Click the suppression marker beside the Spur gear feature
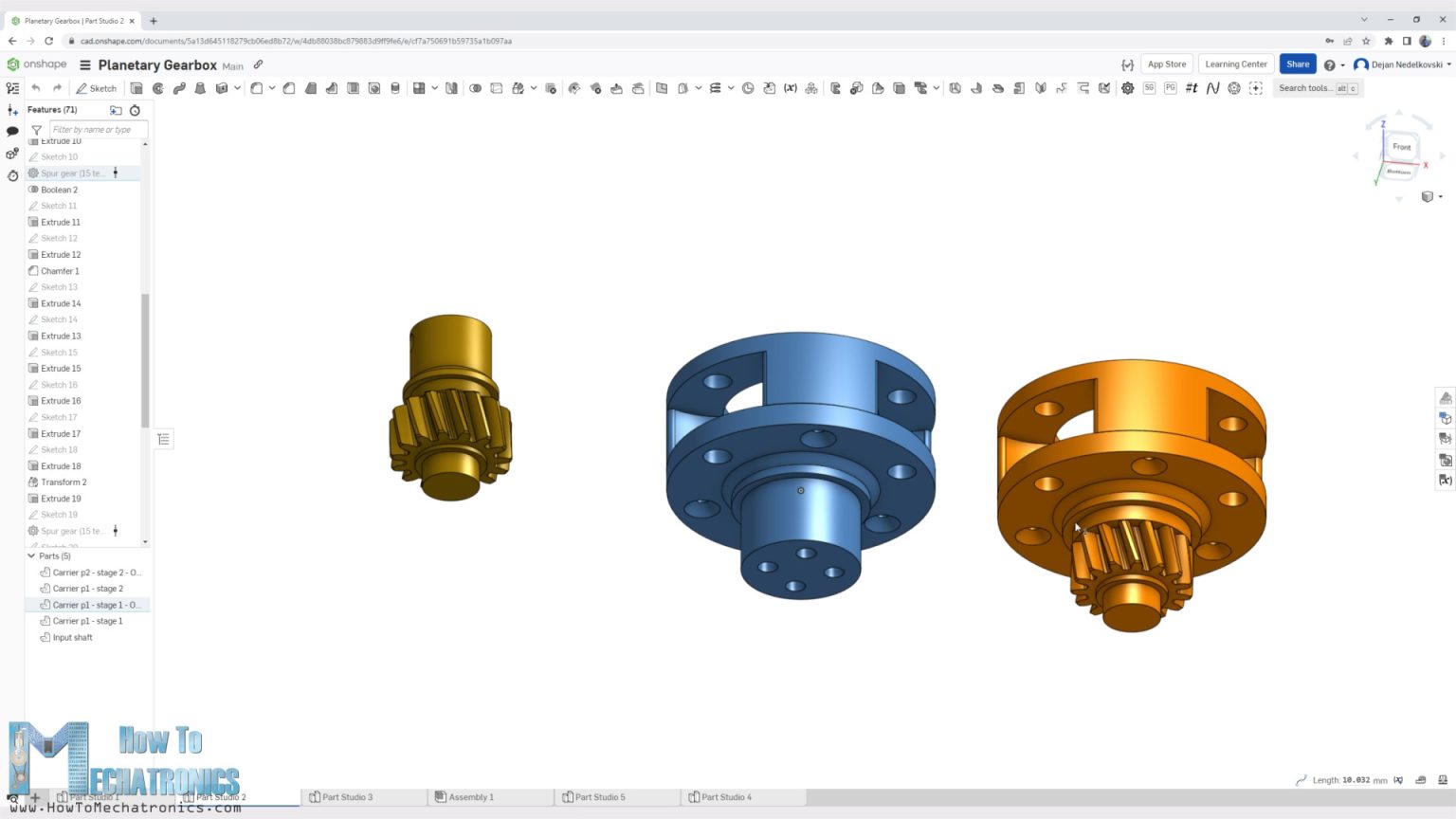Image resolution: width=1456 pixels, height=819 pixels. click(x=115, y=173)
